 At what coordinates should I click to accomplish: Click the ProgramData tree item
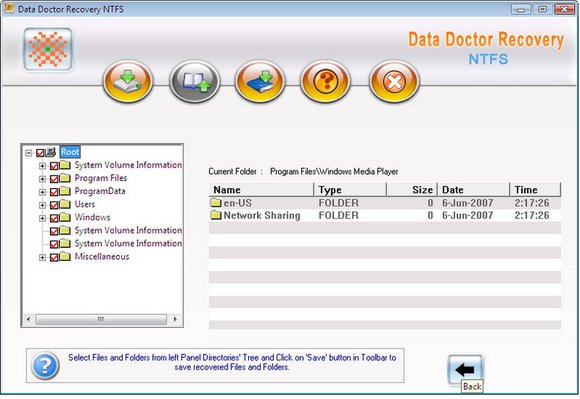point(100,191)
